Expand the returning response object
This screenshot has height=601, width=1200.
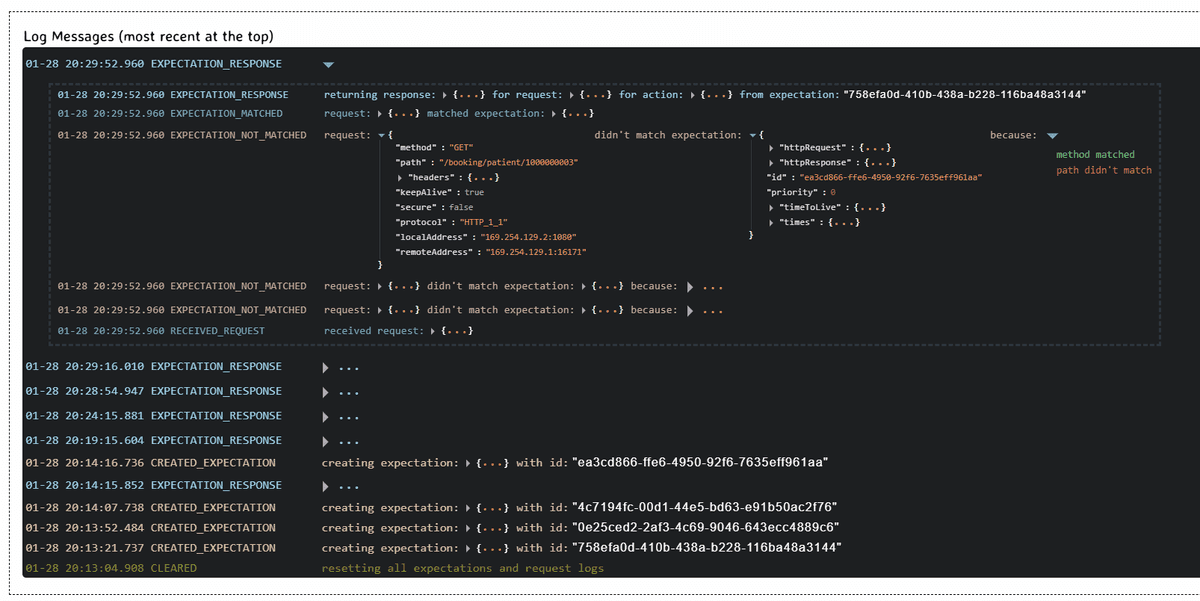[443, 95]
